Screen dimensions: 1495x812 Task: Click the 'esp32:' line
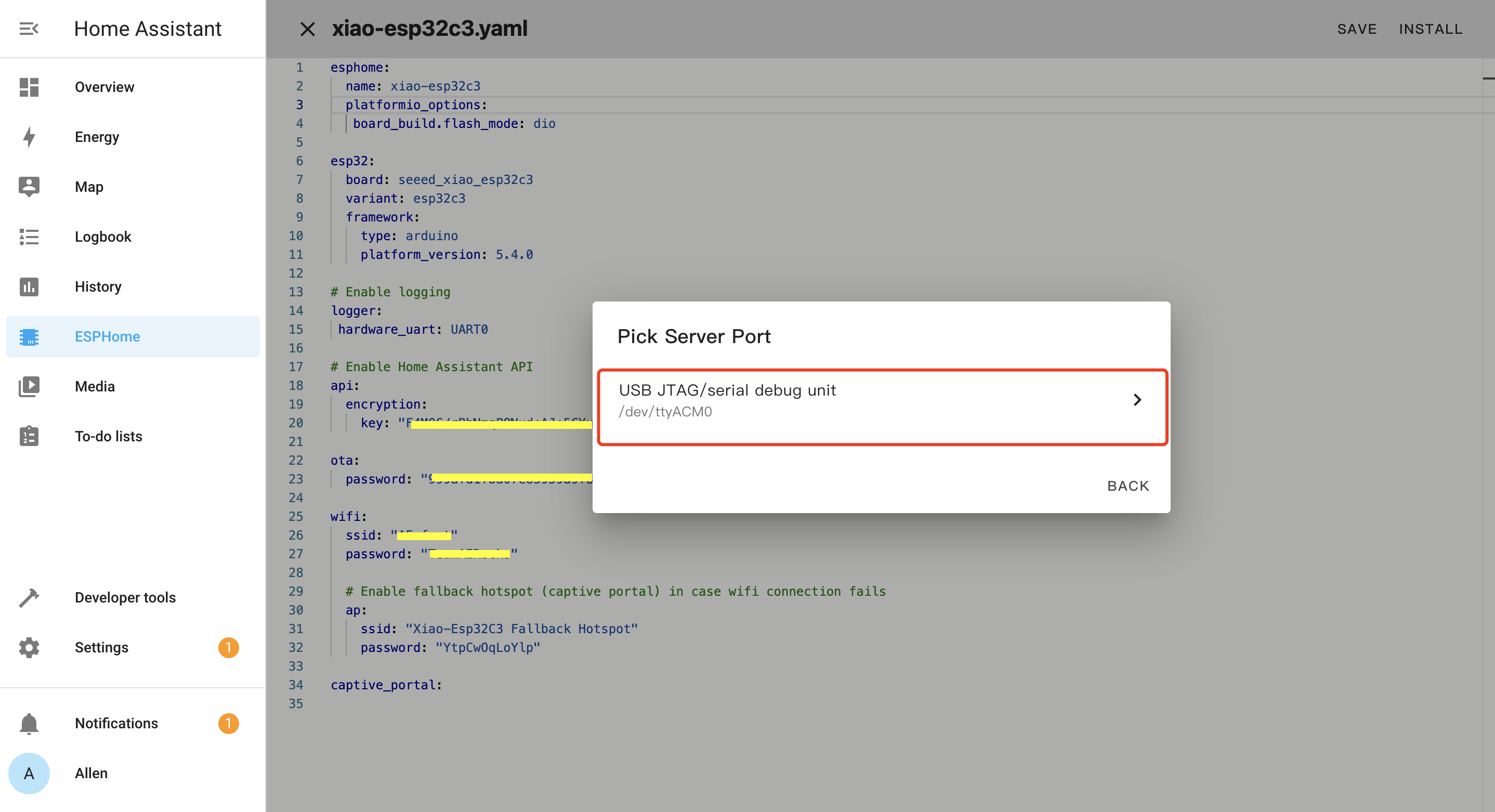click(352, 161)
